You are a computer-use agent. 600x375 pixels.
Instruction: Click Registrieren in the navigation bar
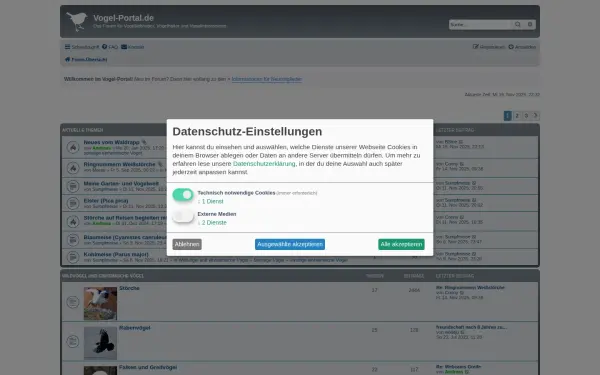point(489,47)
